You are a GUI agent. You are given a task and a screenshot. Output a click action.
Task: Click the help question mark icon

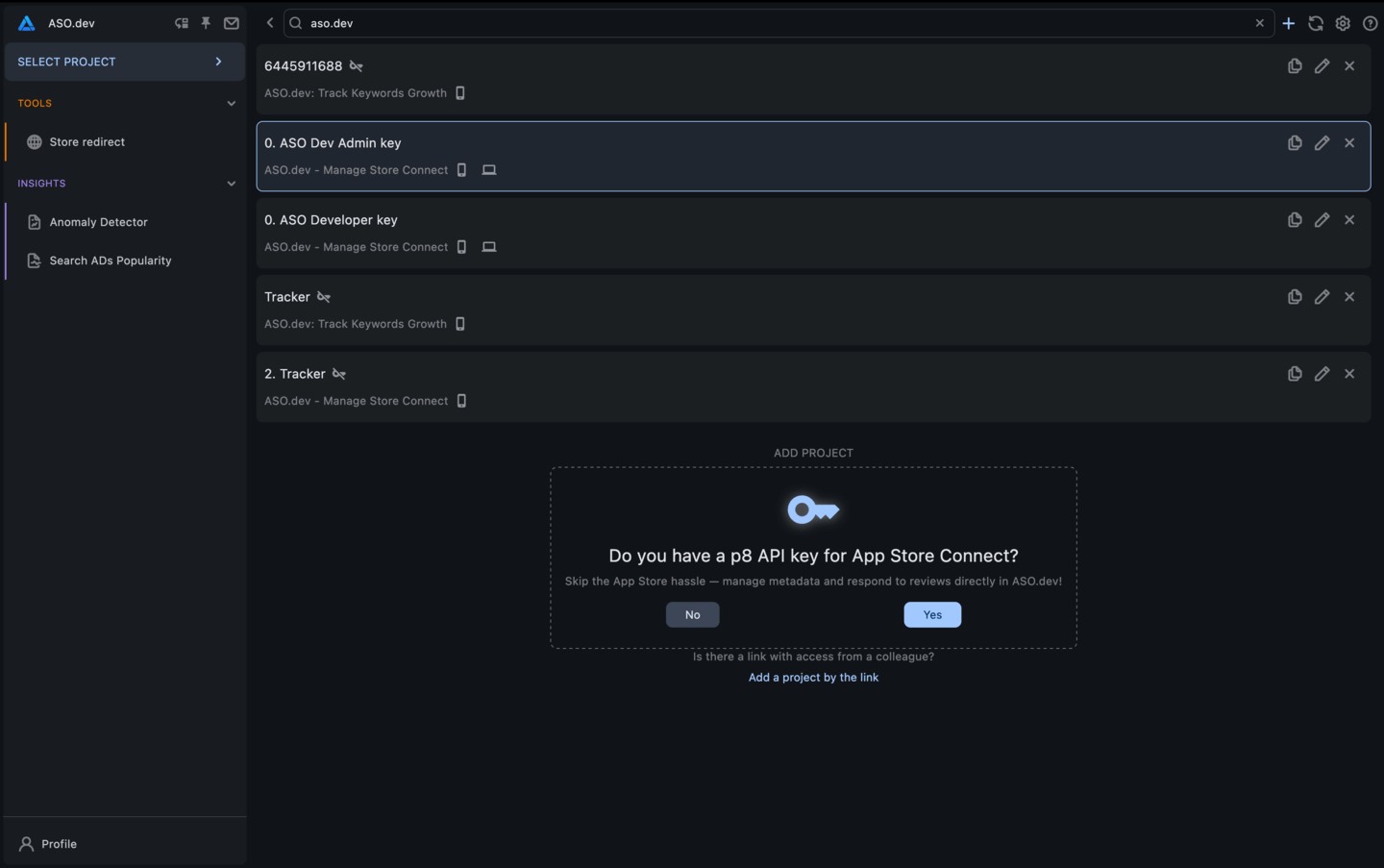coord(1370,22)
